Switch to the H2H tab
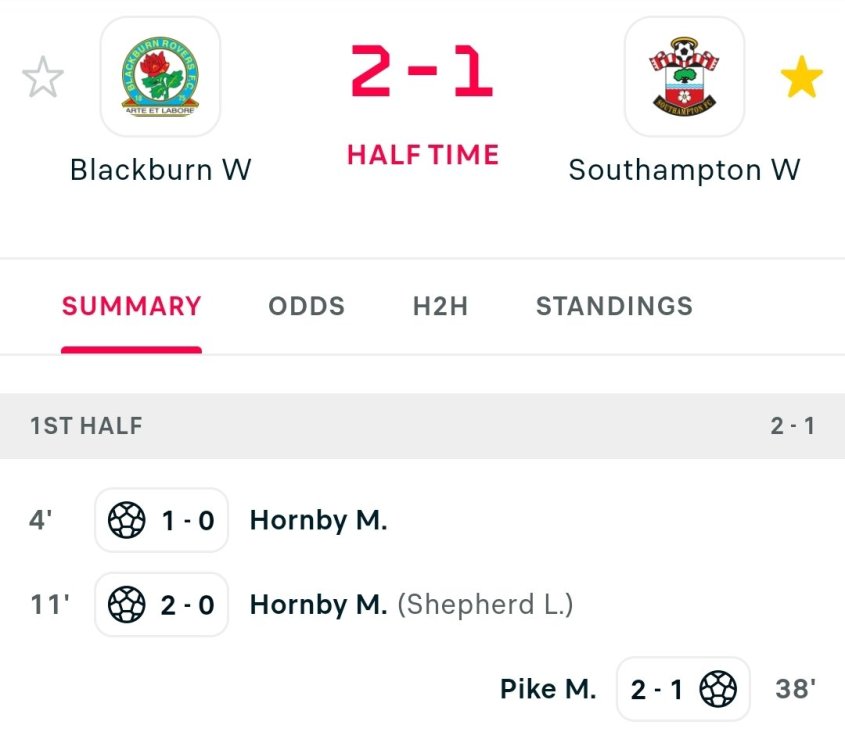Image resolution: width=845 pixels, height=750 pixels. coord(440,306)
